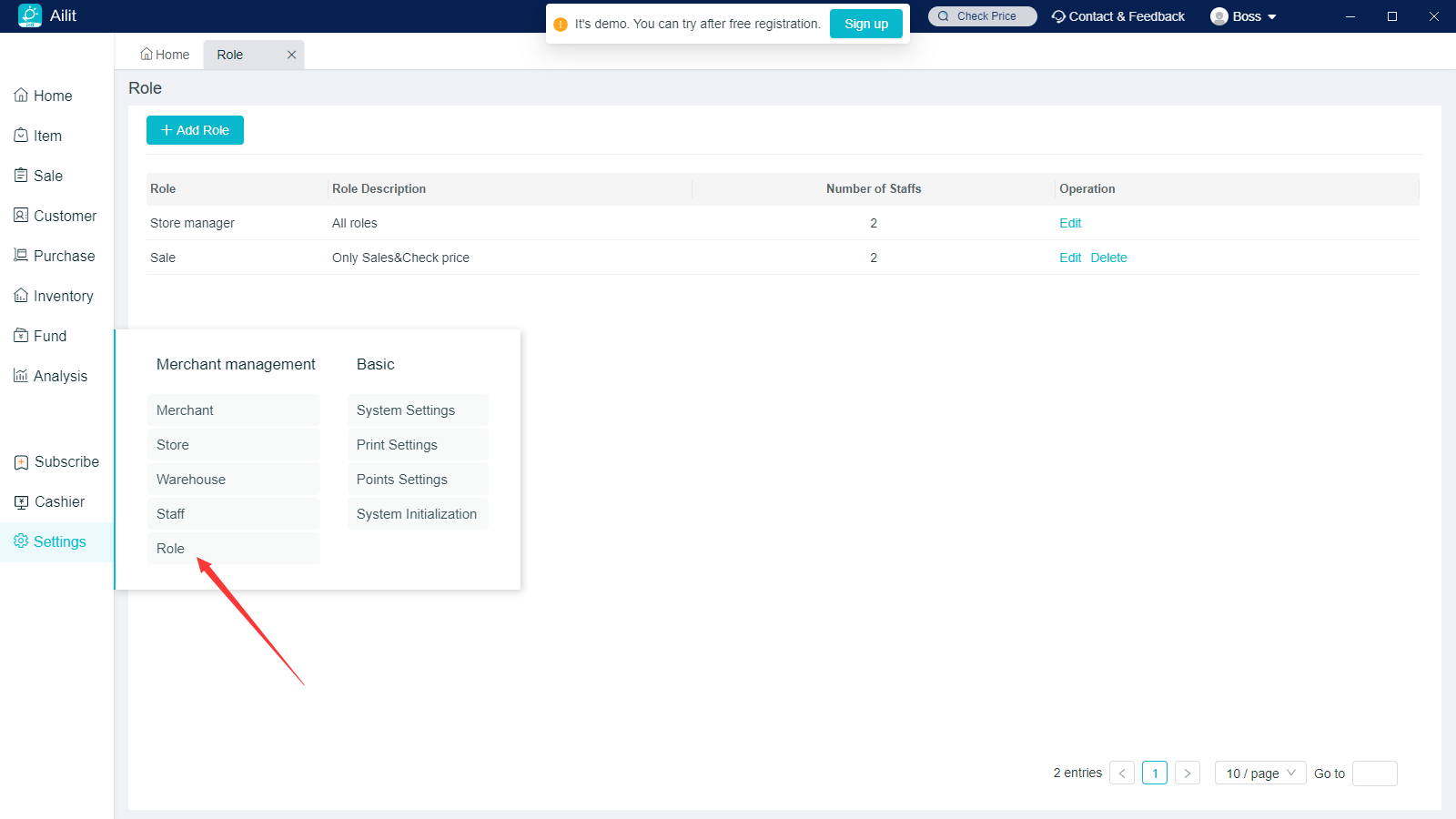Viewport: 1456px width, 819px height.
Task: Open the Cashier icon in the sidebar
Action: (x=21, y=502)
